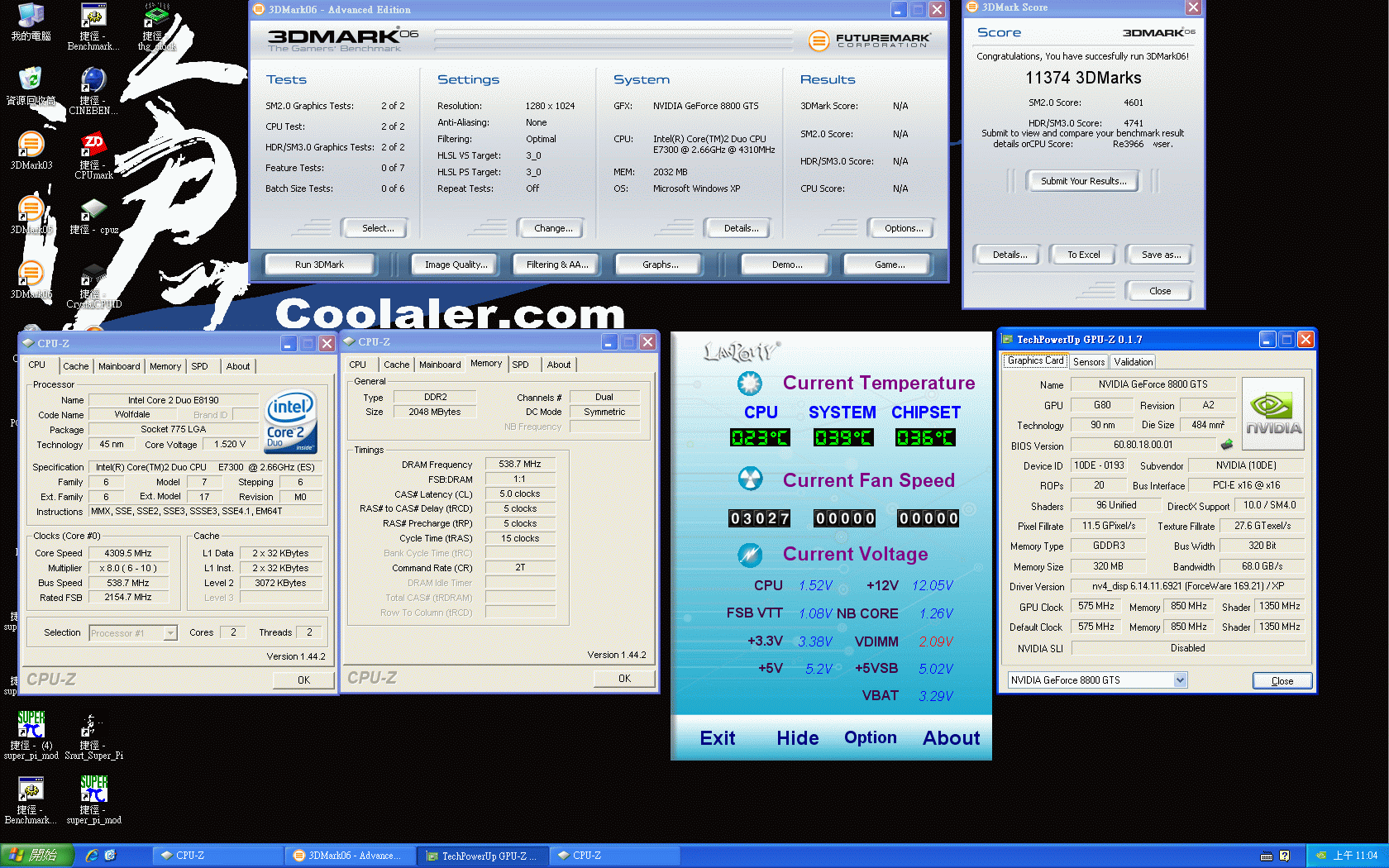Launch Internet Explorer from quick launch
Viewport: 1389px width, 868px height.
click(92, 856)
